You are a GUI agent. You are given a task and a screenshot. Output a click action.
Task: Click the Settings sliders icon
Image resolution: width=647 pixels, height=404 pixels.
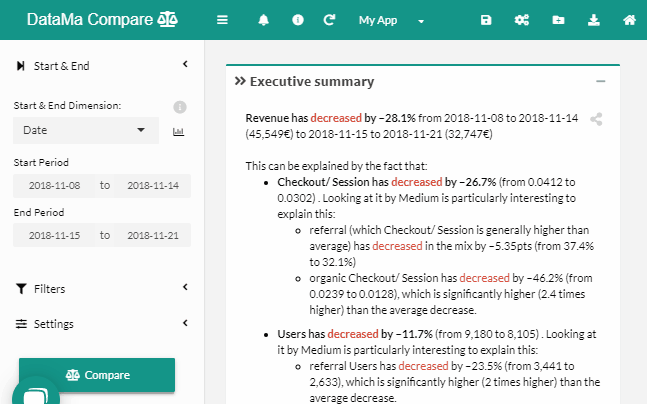coord(21,324)
